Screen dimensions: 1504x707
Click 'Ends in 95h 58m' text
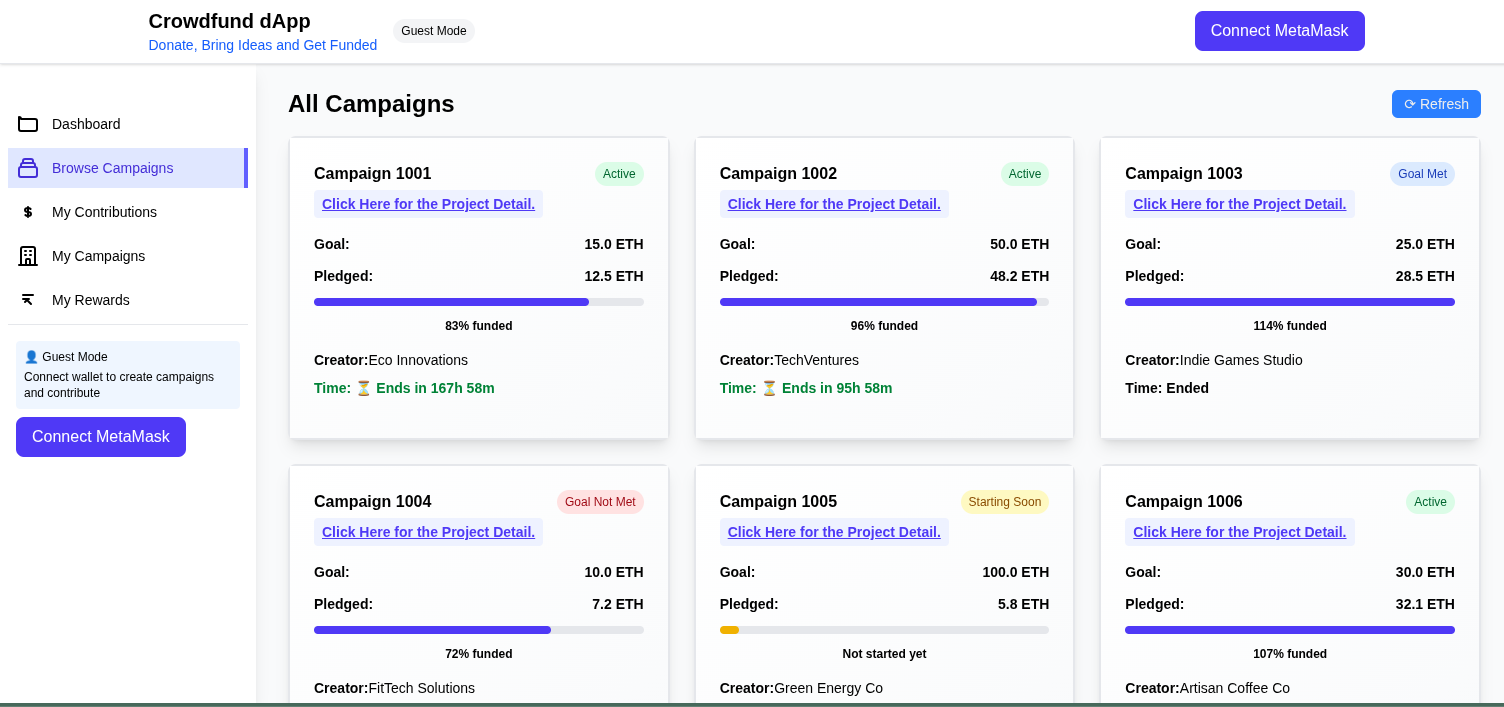(x=837, y=388)
